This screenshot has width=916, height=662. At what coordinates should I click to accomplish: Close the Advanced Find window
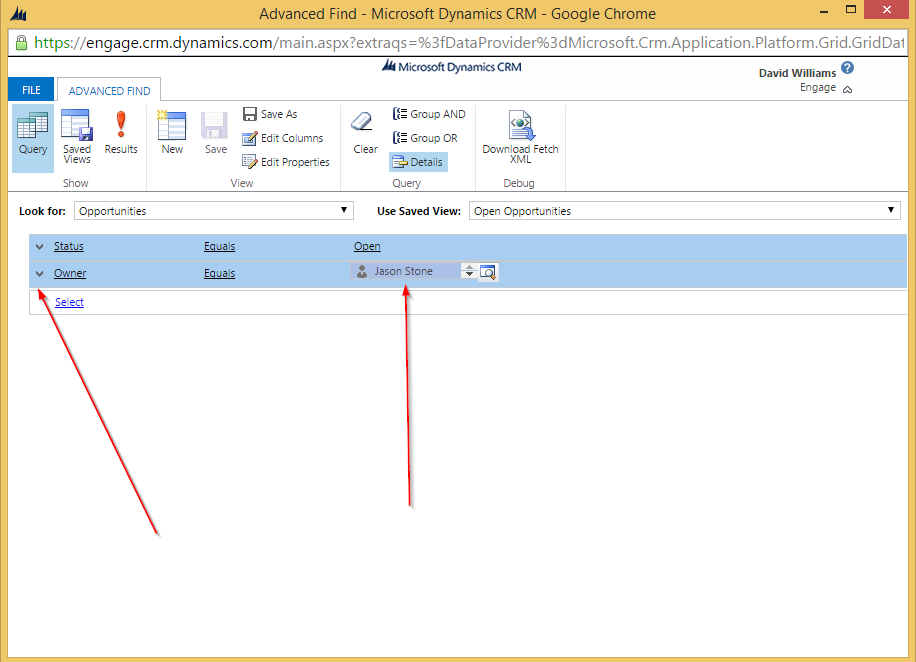[x=886, y=10]
